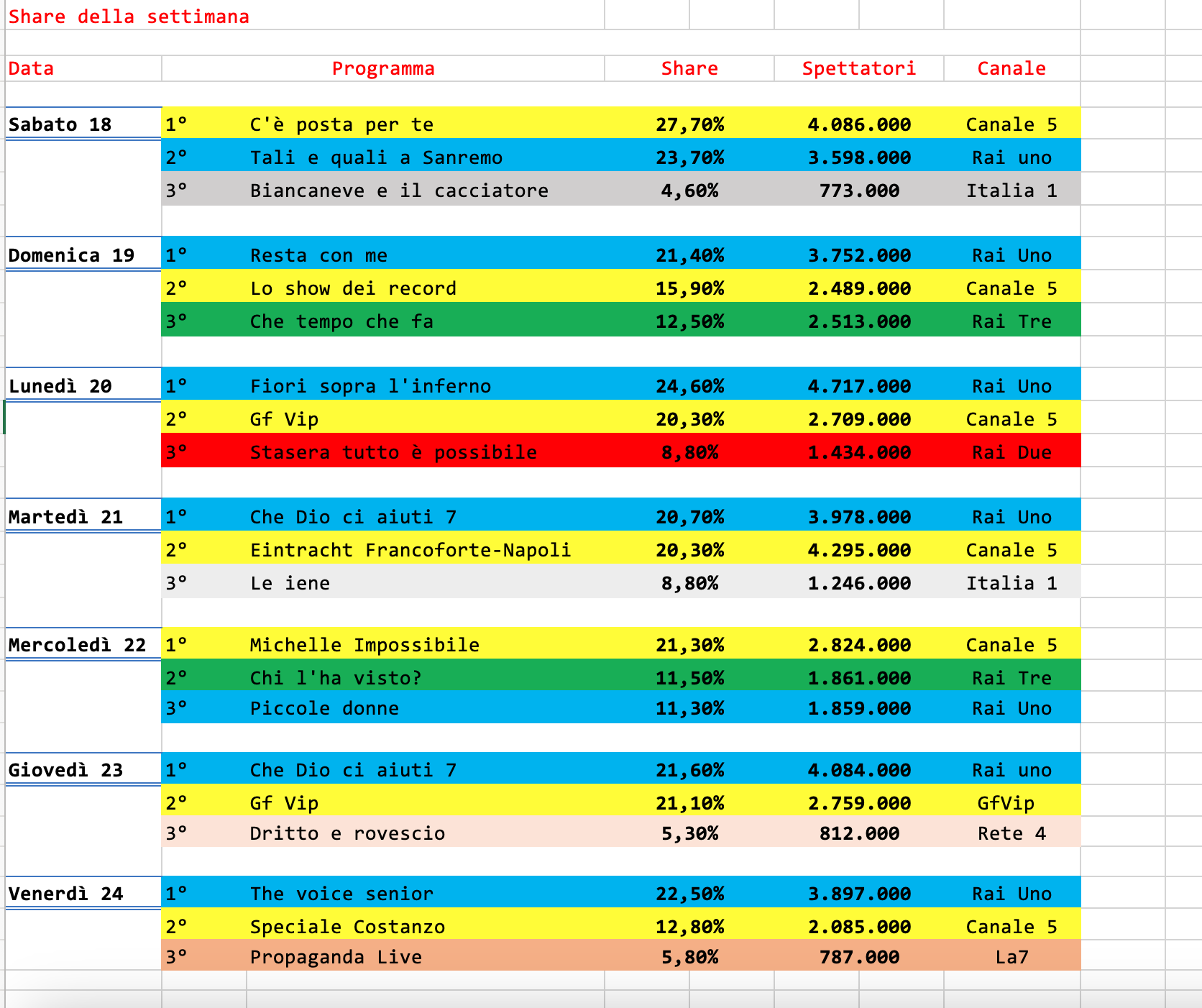Screen dimensions: 1202x1008
Task: Click the 'La7' channel cell
Action: [1011, 957]
